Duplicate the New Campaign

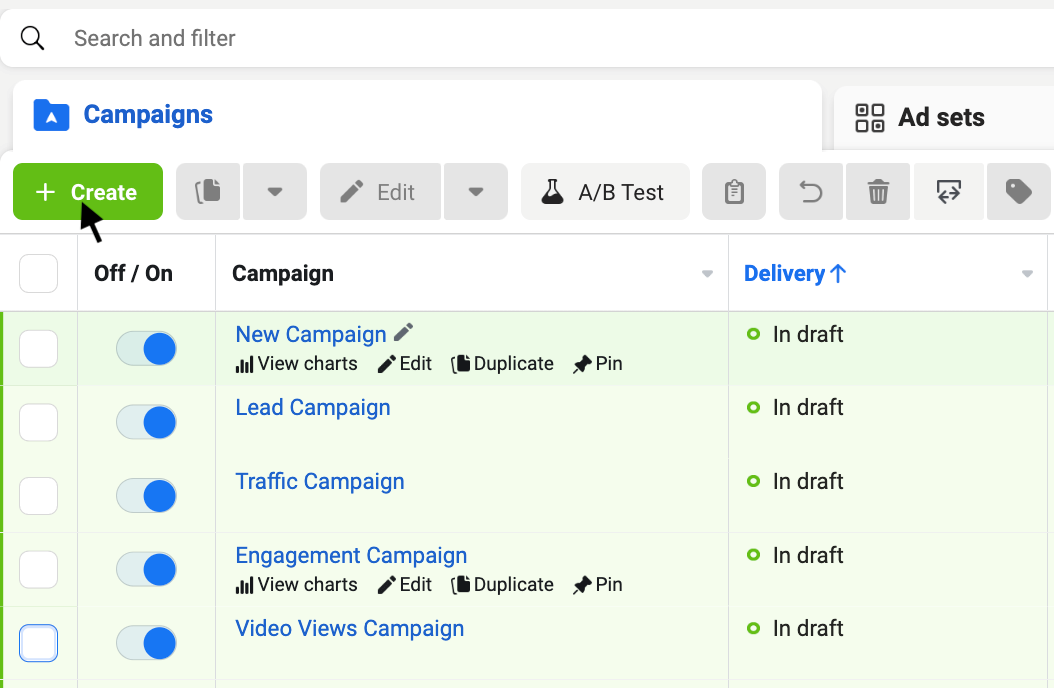coord(502,363)
